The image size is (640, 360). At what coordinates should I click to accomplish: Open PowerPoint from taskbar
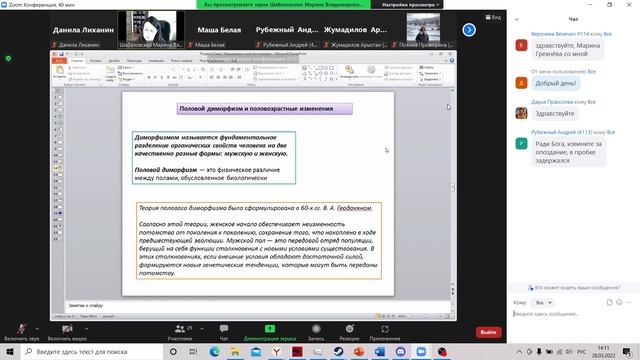pos(359,351)
